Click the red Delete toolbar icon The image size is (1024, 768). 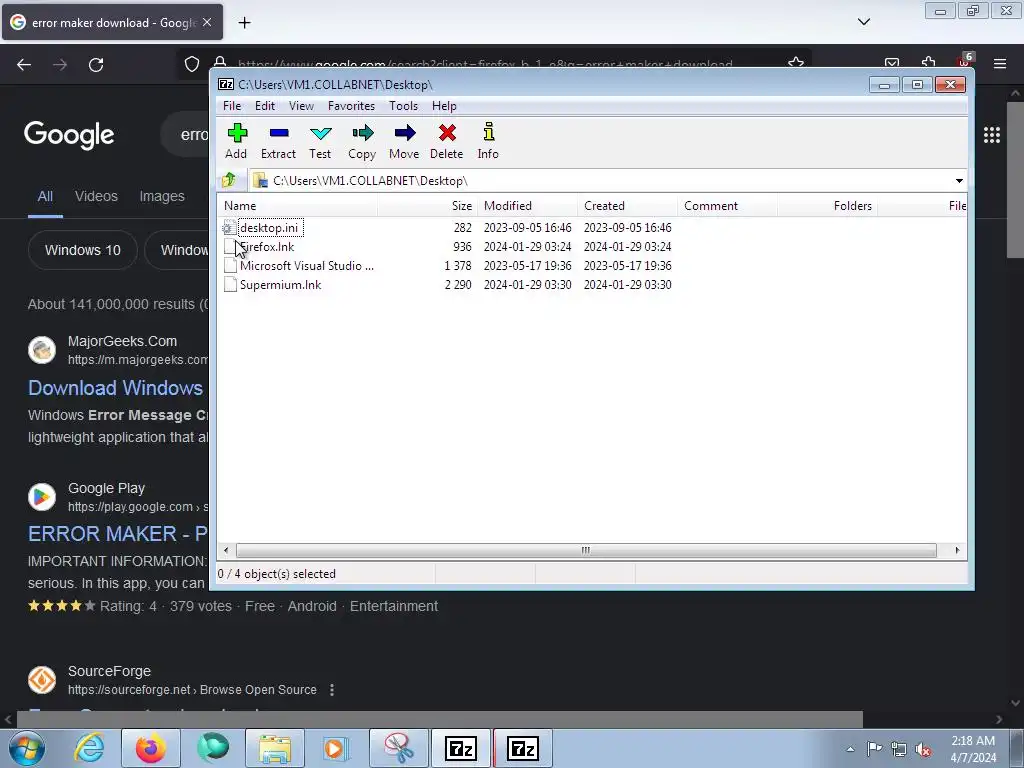[x=447, y=133]
